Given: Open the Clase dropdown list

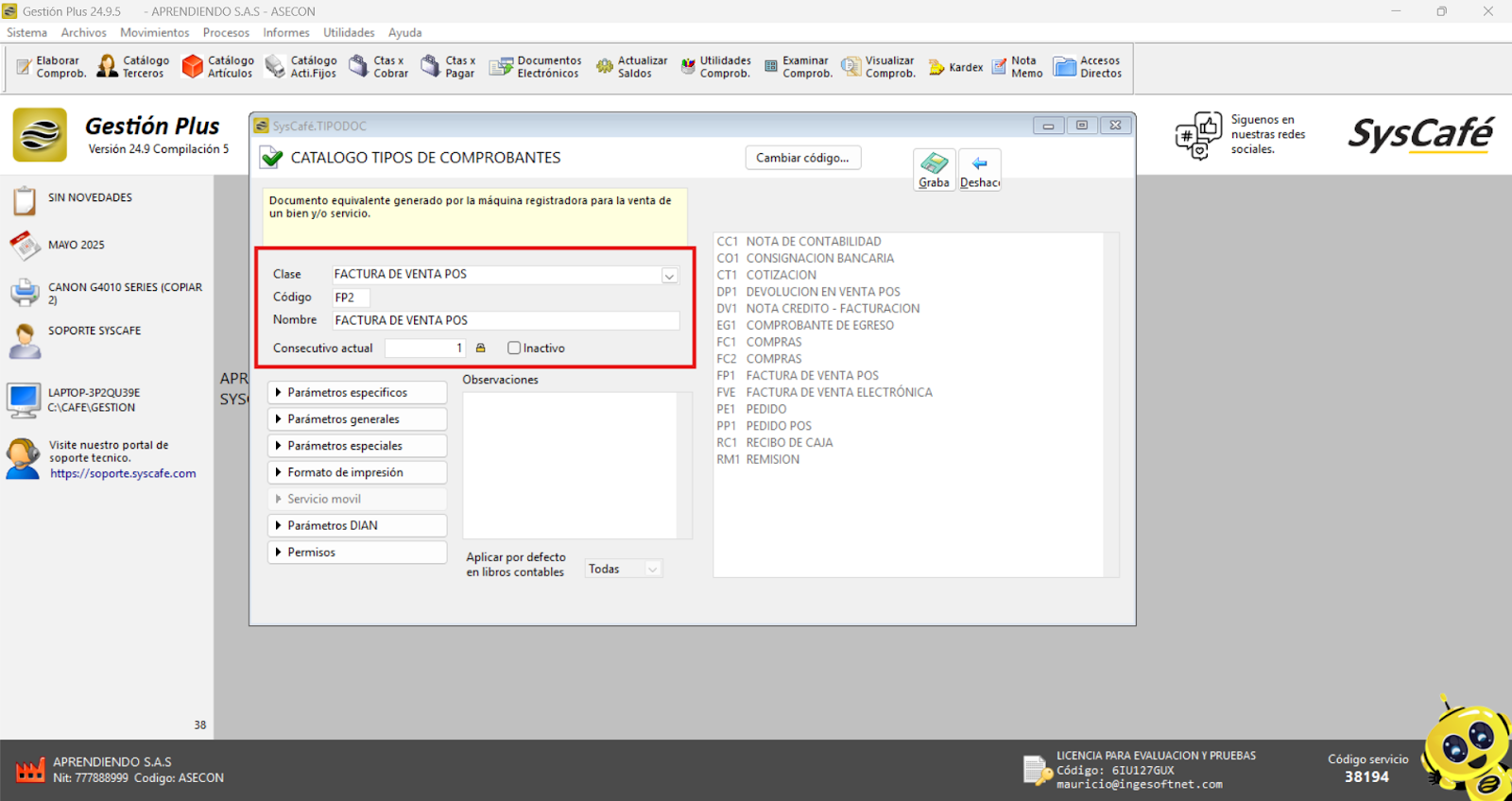Looking at the screenshot, I should coord(669,276).
